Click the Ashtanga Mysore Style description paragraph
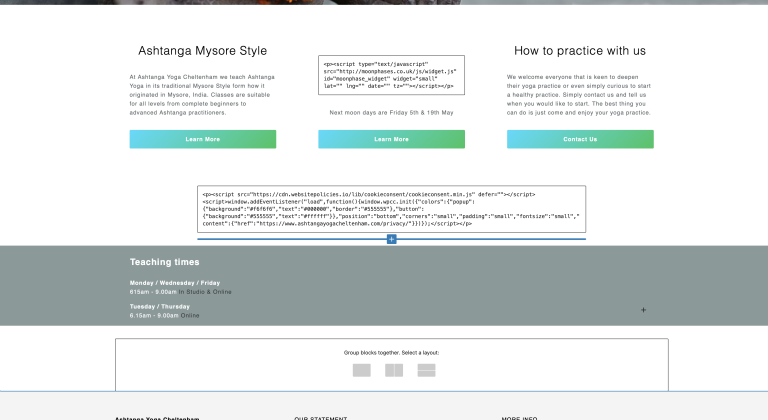Image resolution: width=768 pixels, height=420 pixels. [202, 94]
